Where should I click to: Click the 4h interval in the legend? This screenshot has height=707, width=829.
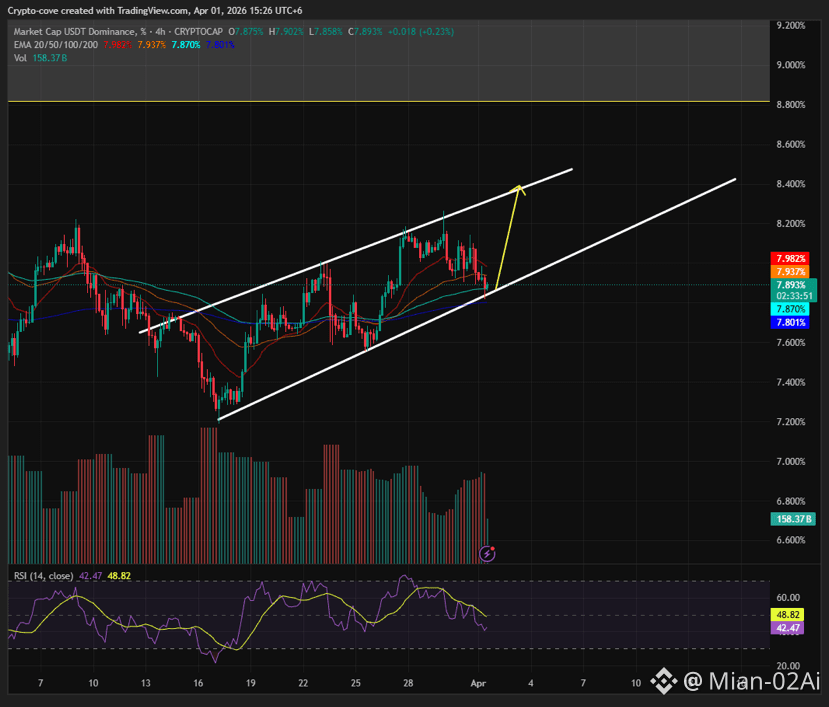point(161,32)
